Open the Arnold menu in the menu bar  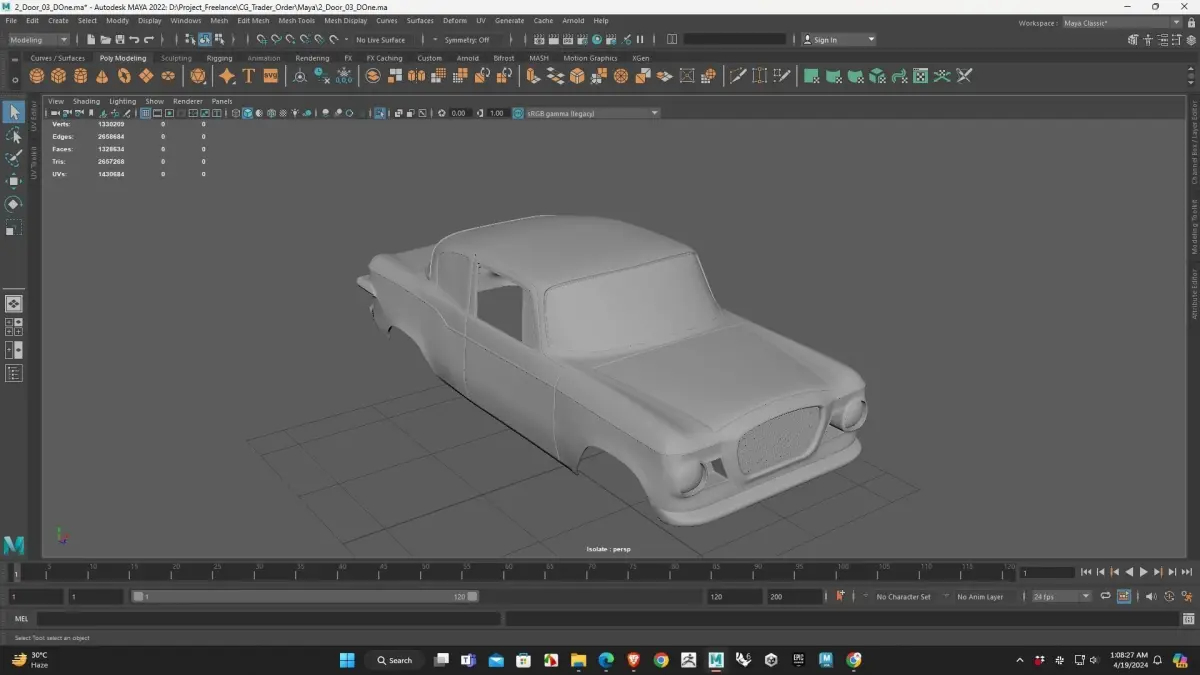click(573, 20)
